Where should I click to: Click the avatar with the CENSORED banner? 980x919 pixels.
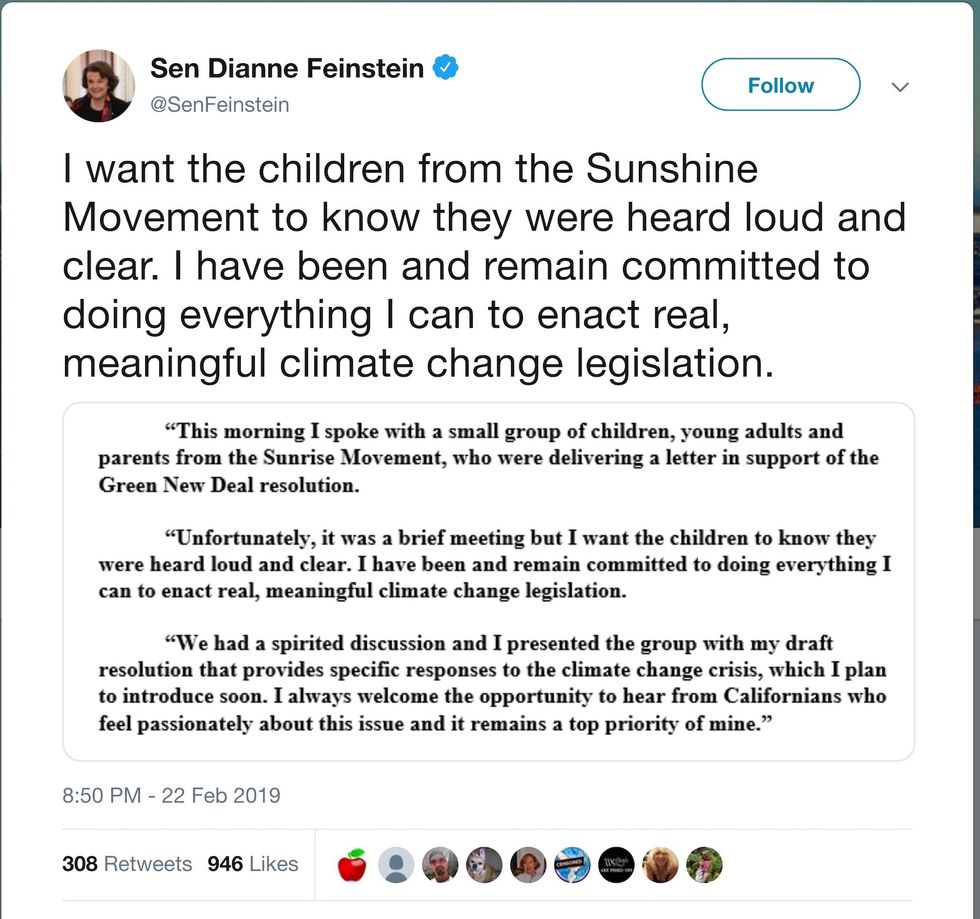573,865
